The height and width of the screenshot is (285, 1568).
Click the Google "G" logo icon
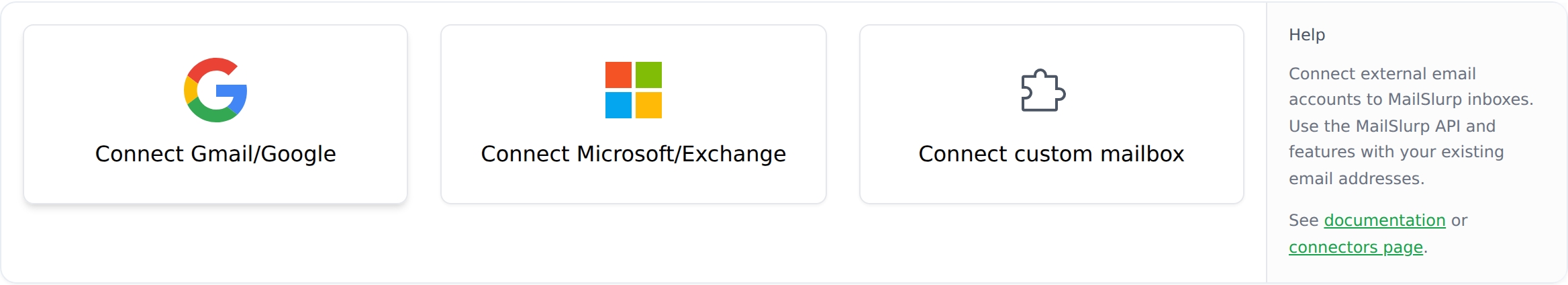point(215,90)
